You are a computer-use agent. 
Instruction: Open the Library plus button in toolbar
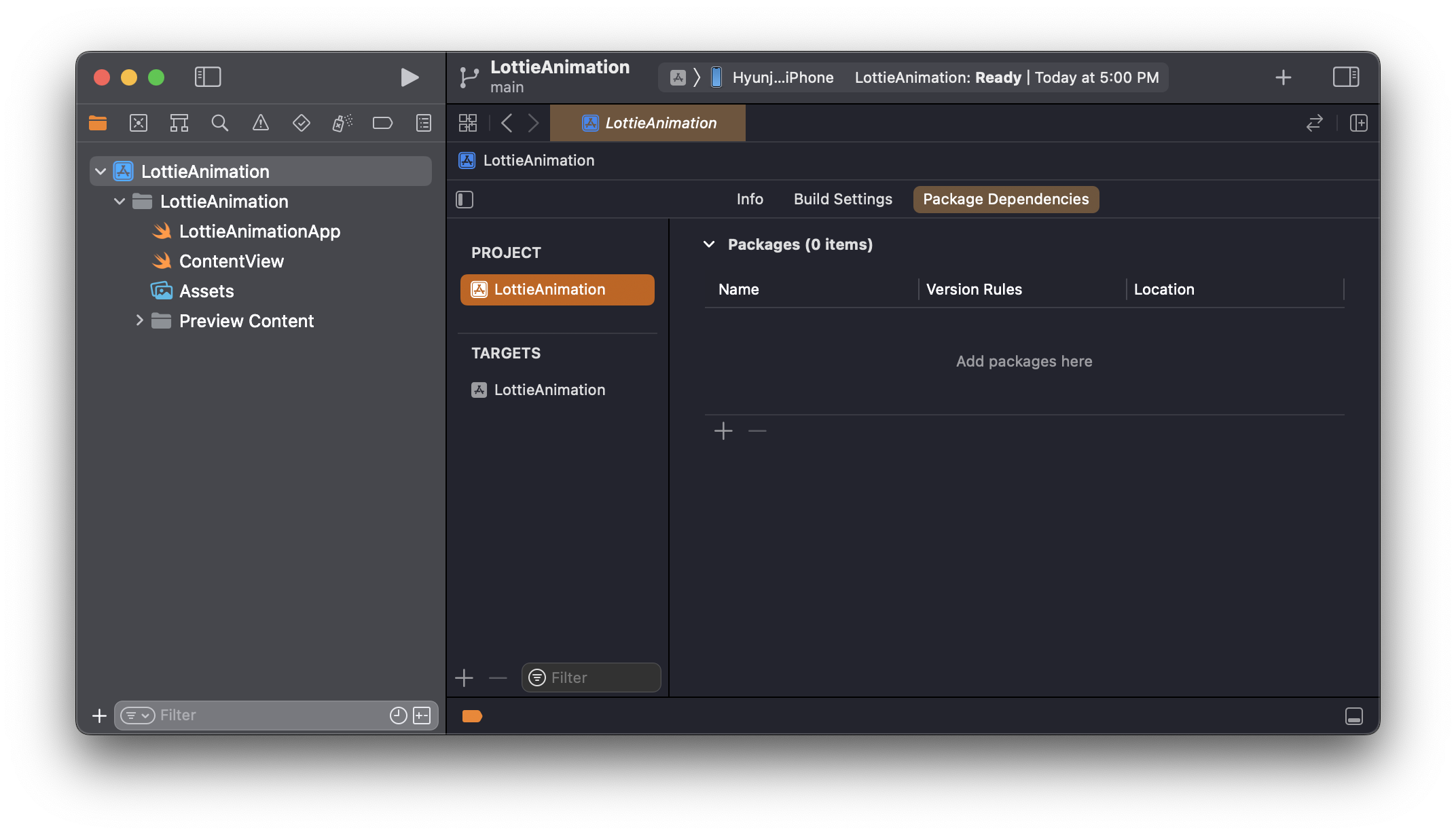pos(1283,77)
